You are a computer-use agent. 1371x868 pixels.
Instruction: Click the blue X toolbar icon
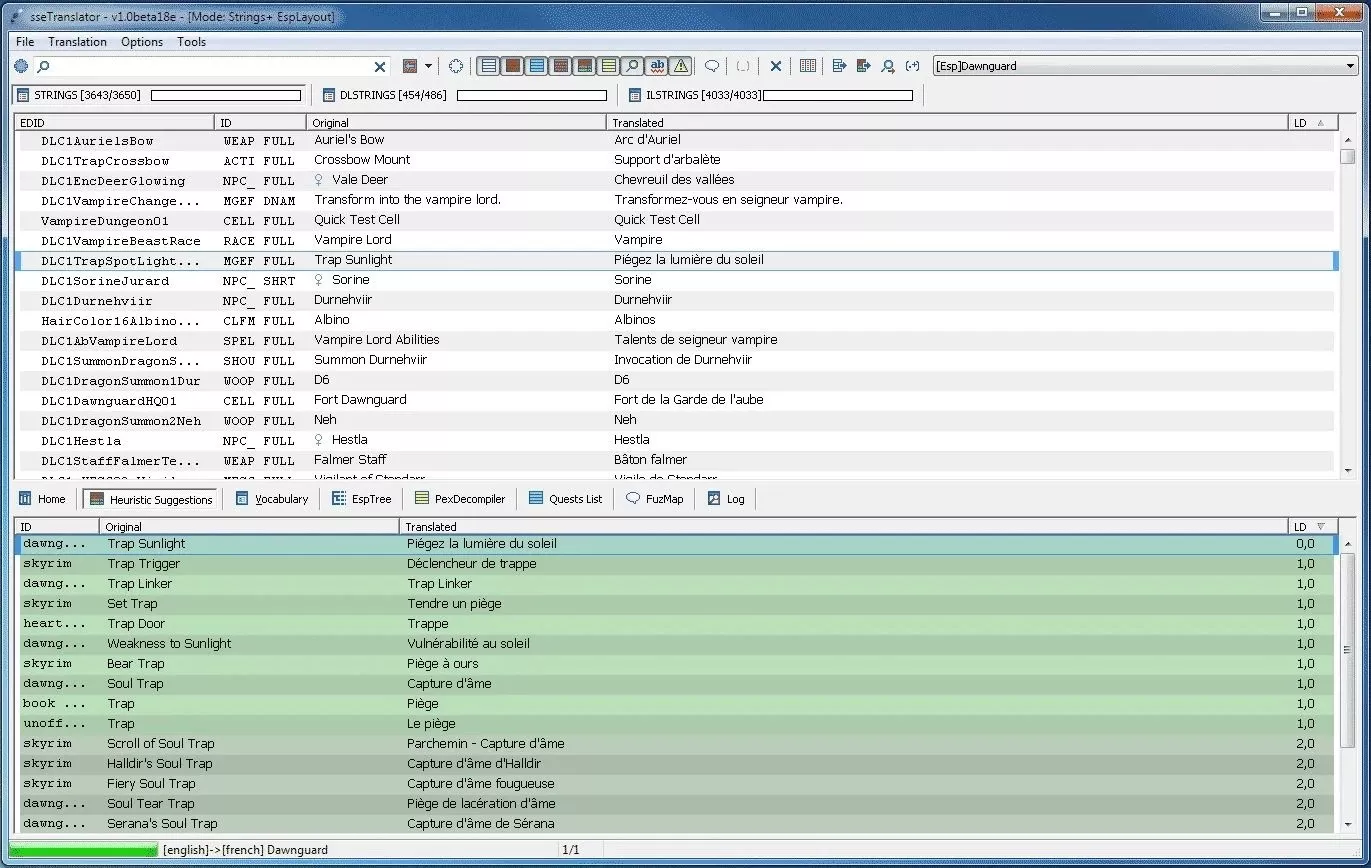[776, 67]
